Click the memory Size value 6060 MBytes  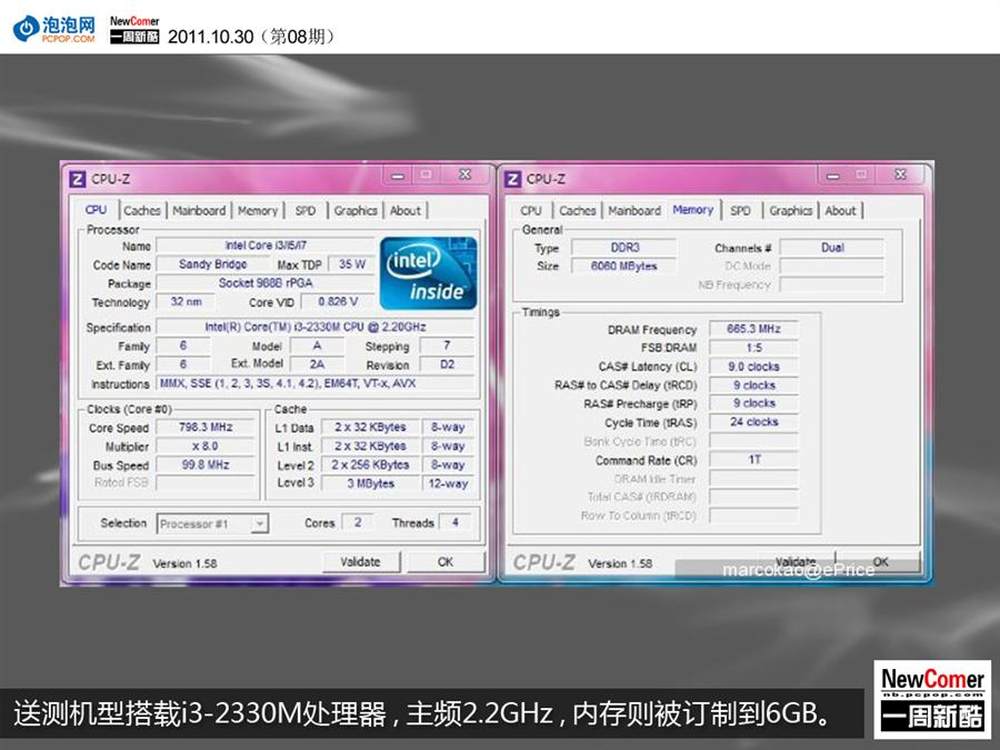(x=624, y=266)
